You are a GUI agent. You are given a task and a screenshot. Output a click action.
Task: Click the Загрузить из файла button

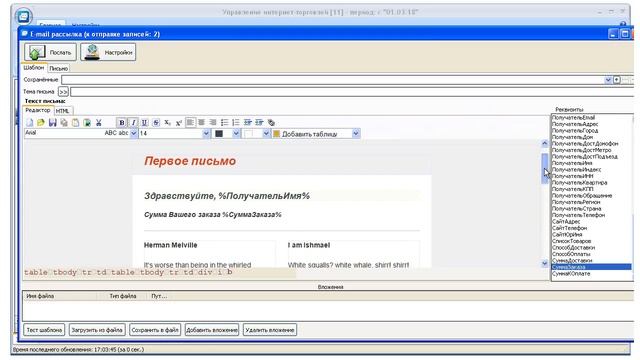click(97, 330)
